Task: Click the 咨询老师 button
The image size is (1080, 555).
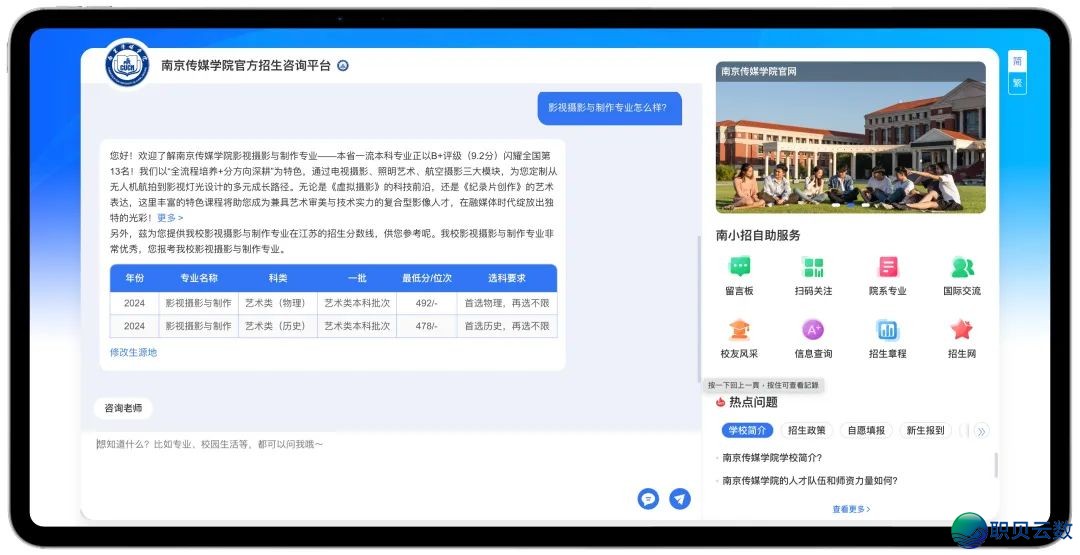Action: click(123, 408)
